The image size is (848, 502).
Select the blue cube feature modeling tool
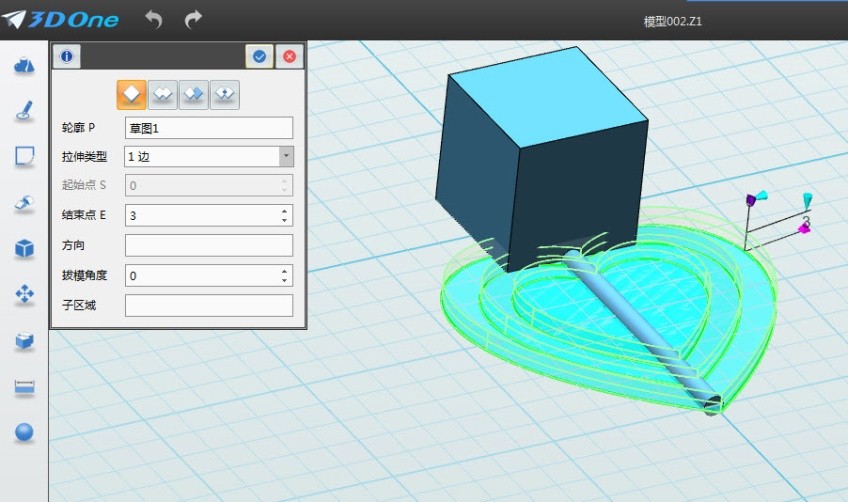point(24,249)
